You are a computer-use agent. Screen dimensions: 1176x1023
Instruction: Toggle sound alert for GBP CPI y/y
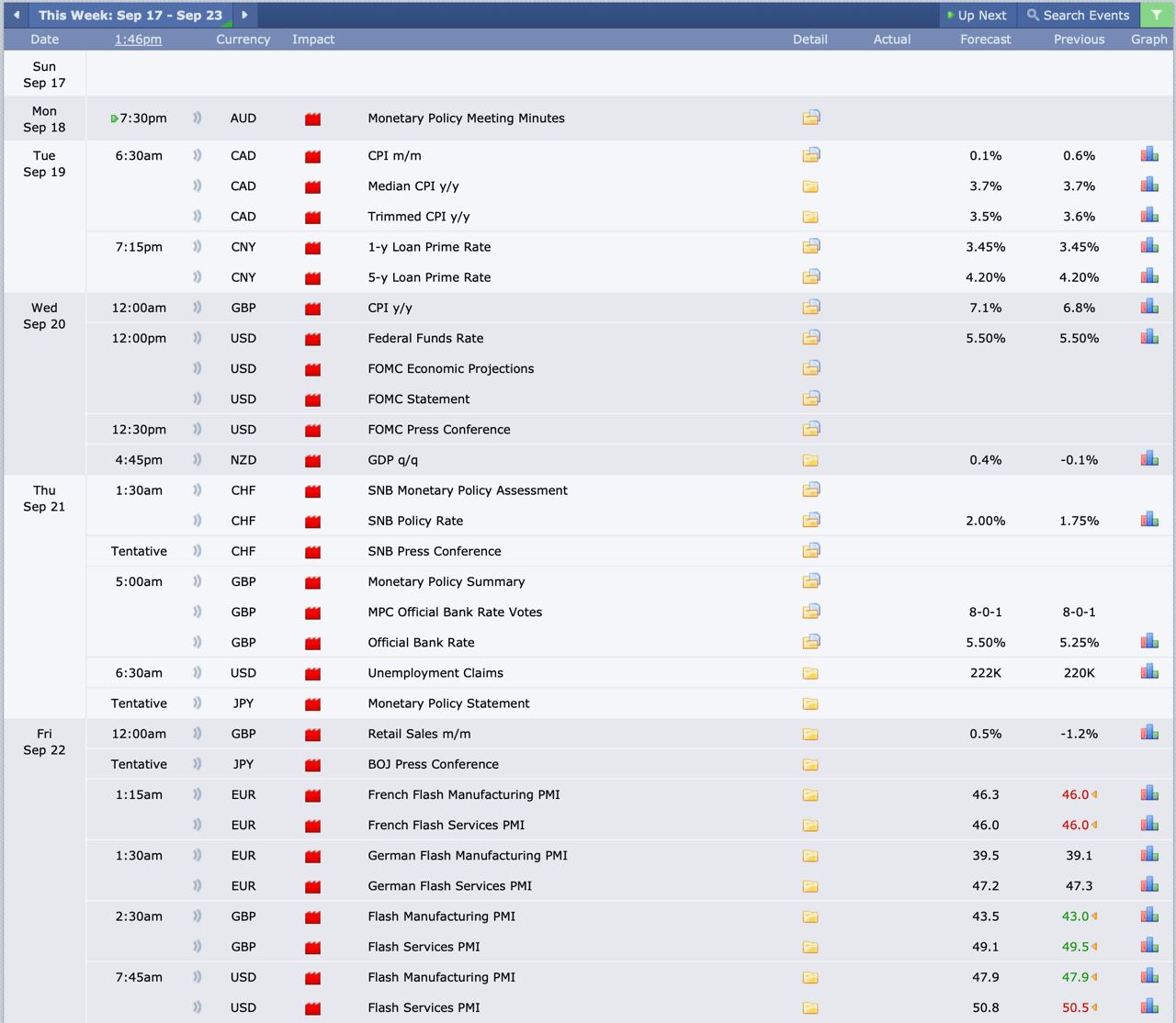coord(197,308)
